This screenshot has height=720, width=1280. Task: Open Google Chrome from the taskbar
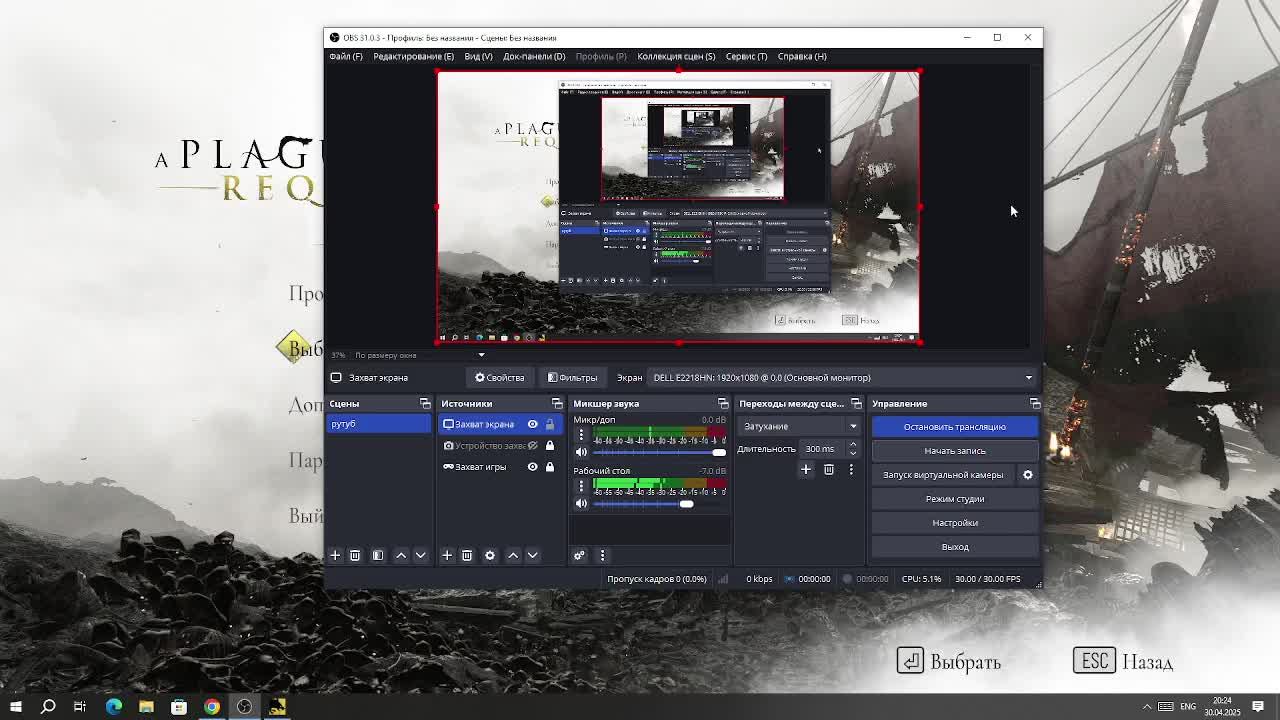[212, 707]
